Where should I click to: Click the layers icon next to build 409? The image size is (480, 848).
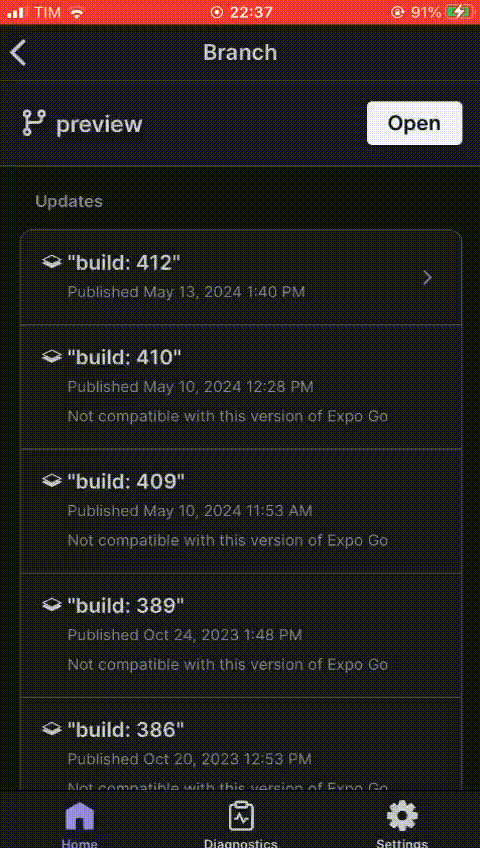pos(51,480)
